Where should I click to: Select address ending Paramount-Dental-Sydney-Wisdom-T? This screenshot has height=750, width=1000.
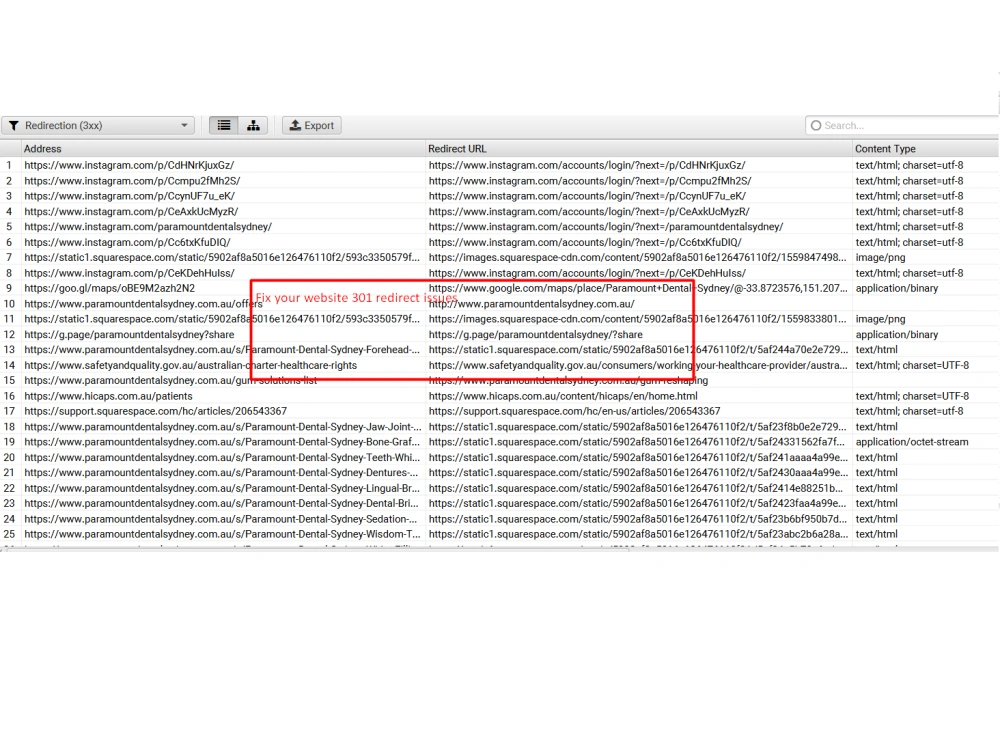tap(223, 534)
